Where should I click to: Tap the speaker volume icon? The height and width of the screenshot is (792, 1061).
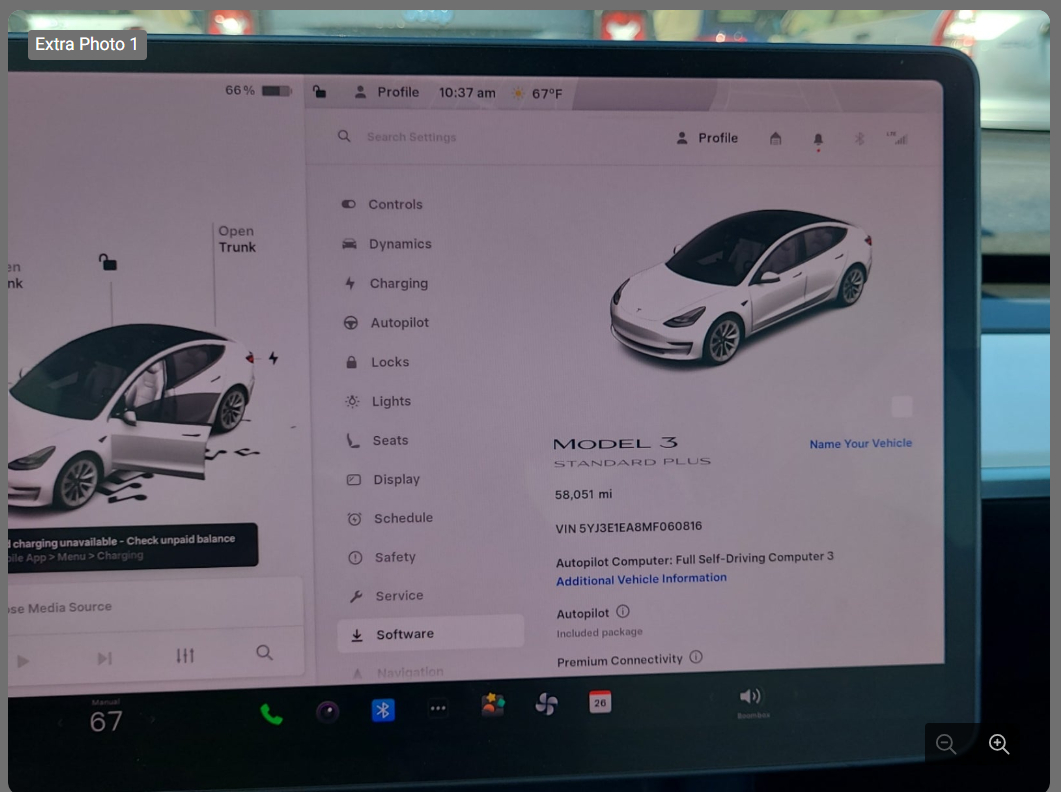click(x=750, y=696)
